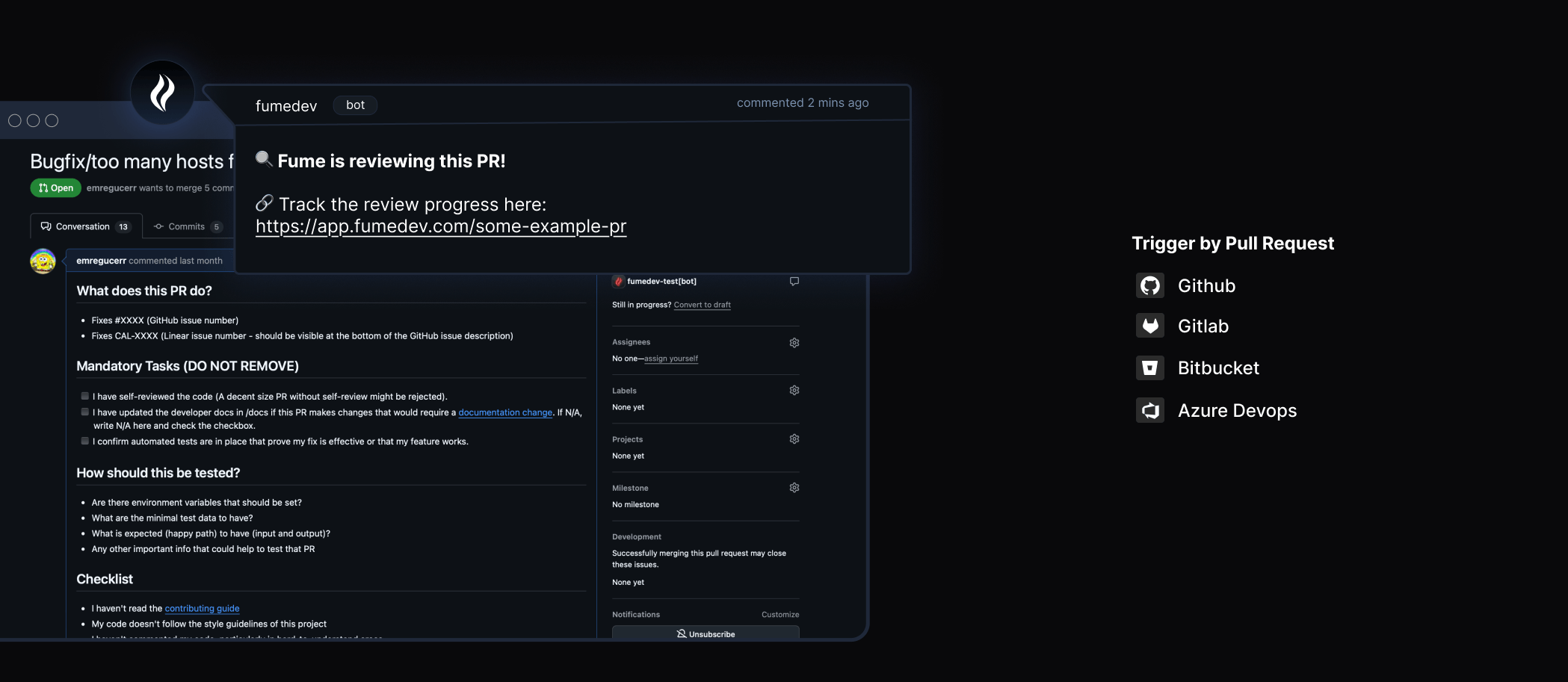Click the fumedev author name
Image resolution: width=1568 pixels, height=682 pixels.
point(286,106)
